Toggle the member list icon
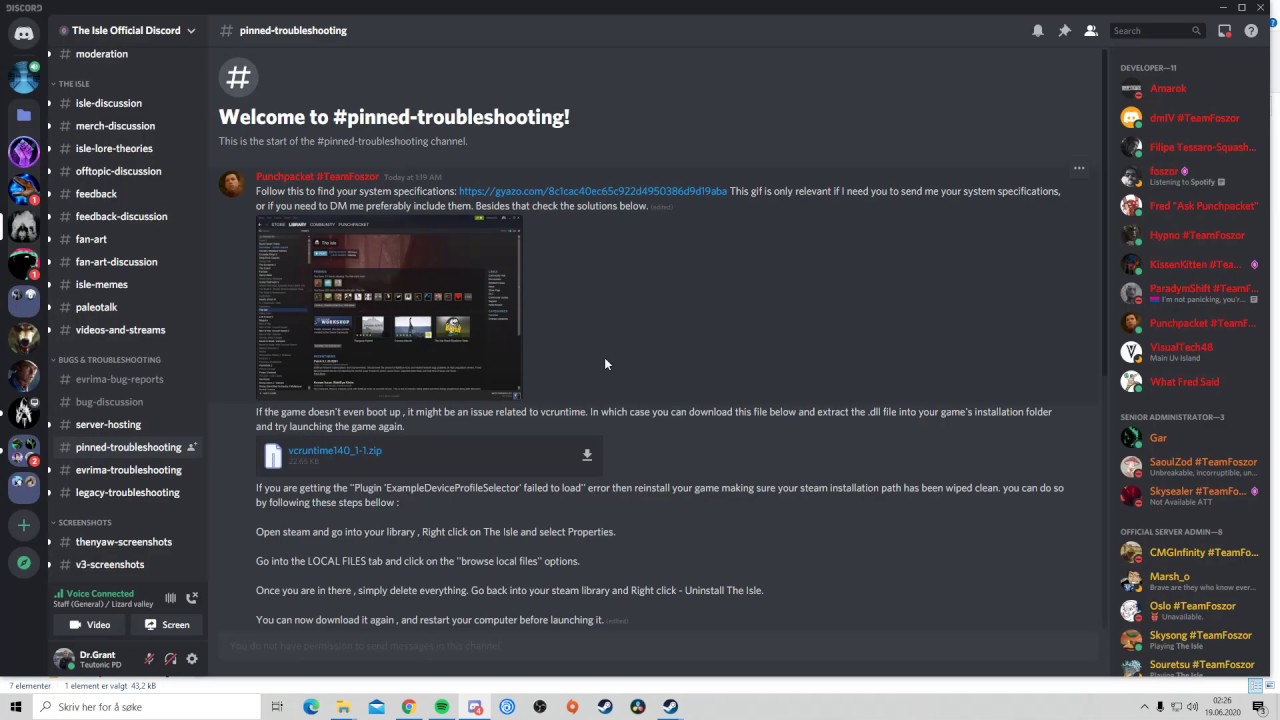1280x720 pixels. (x=1091, y=31)
